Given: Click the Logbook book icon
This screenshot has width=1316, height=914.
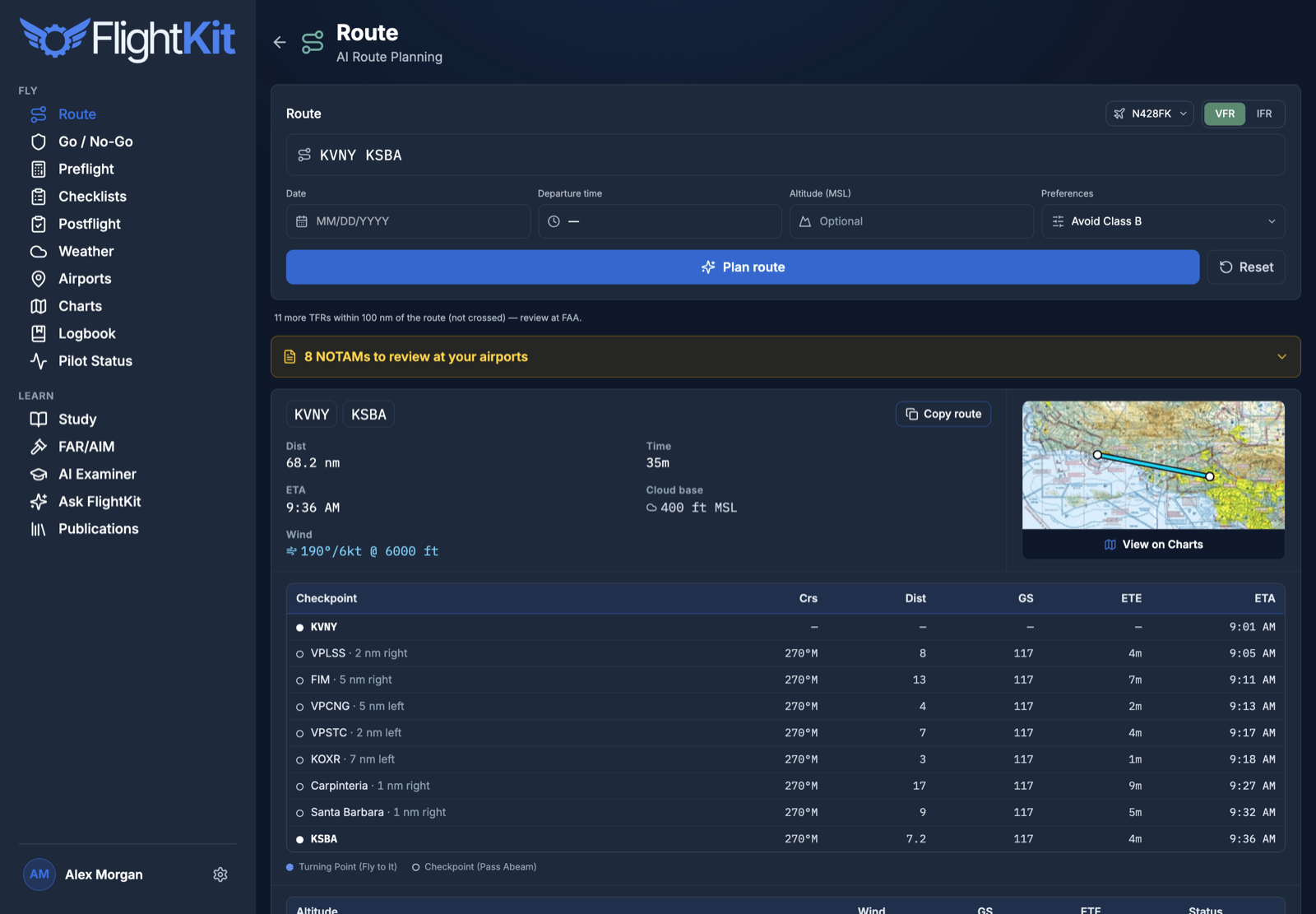Looking at the screenshot, I should (39, 334).
